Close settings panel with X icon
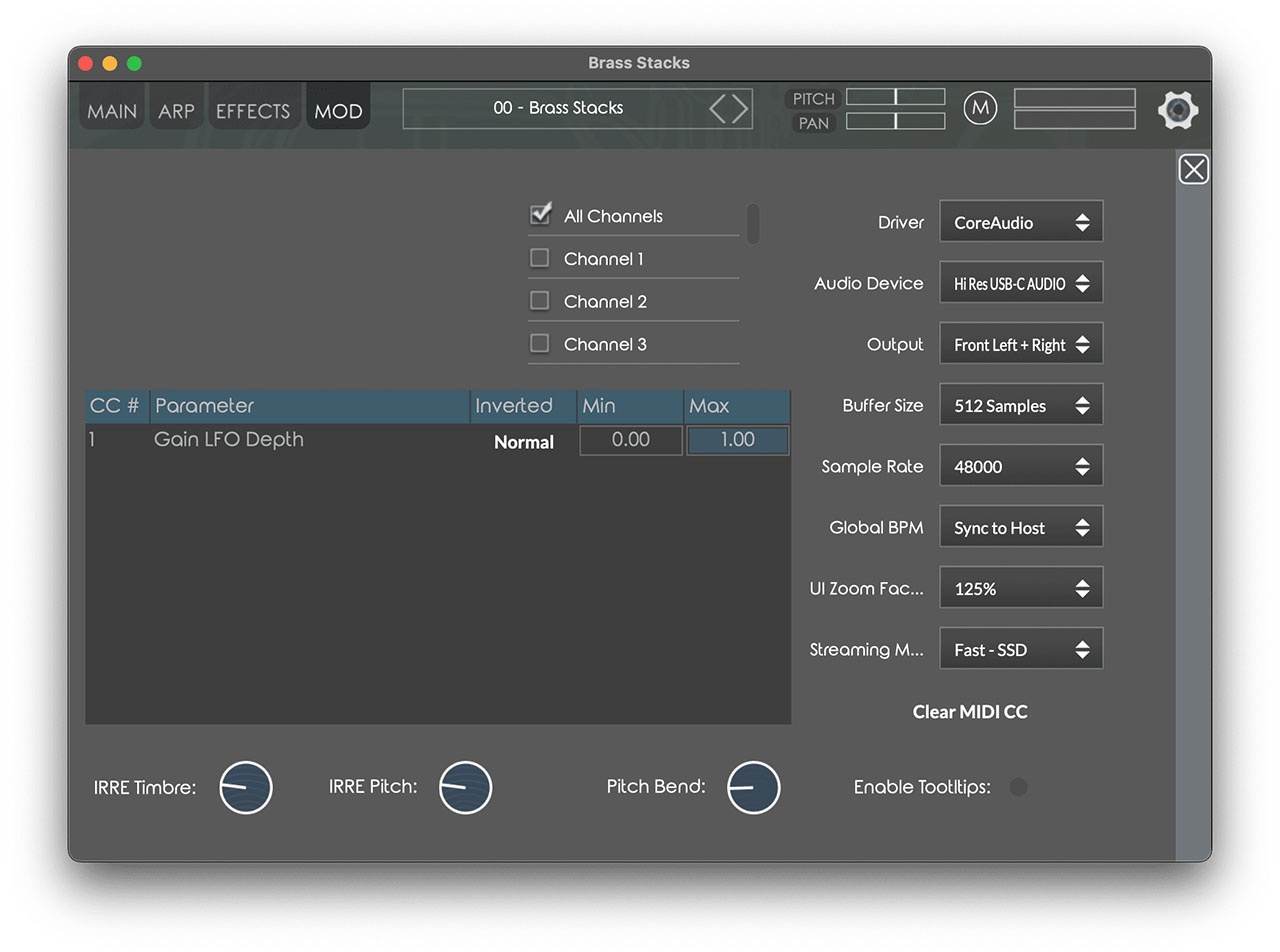 click(1193, 169)
